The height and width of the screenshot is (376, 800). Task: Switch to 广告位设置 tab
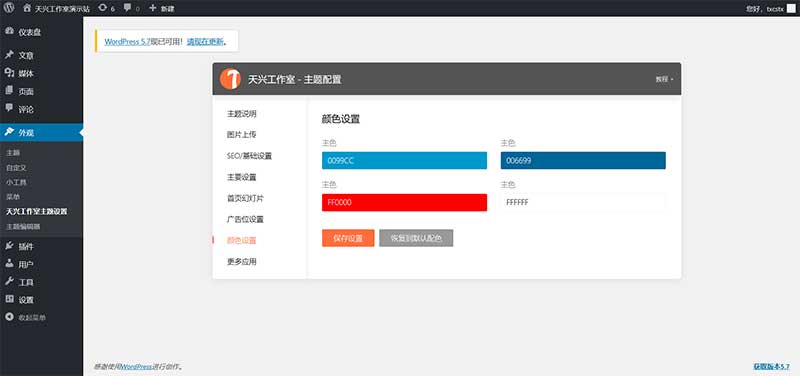(245, 219)
